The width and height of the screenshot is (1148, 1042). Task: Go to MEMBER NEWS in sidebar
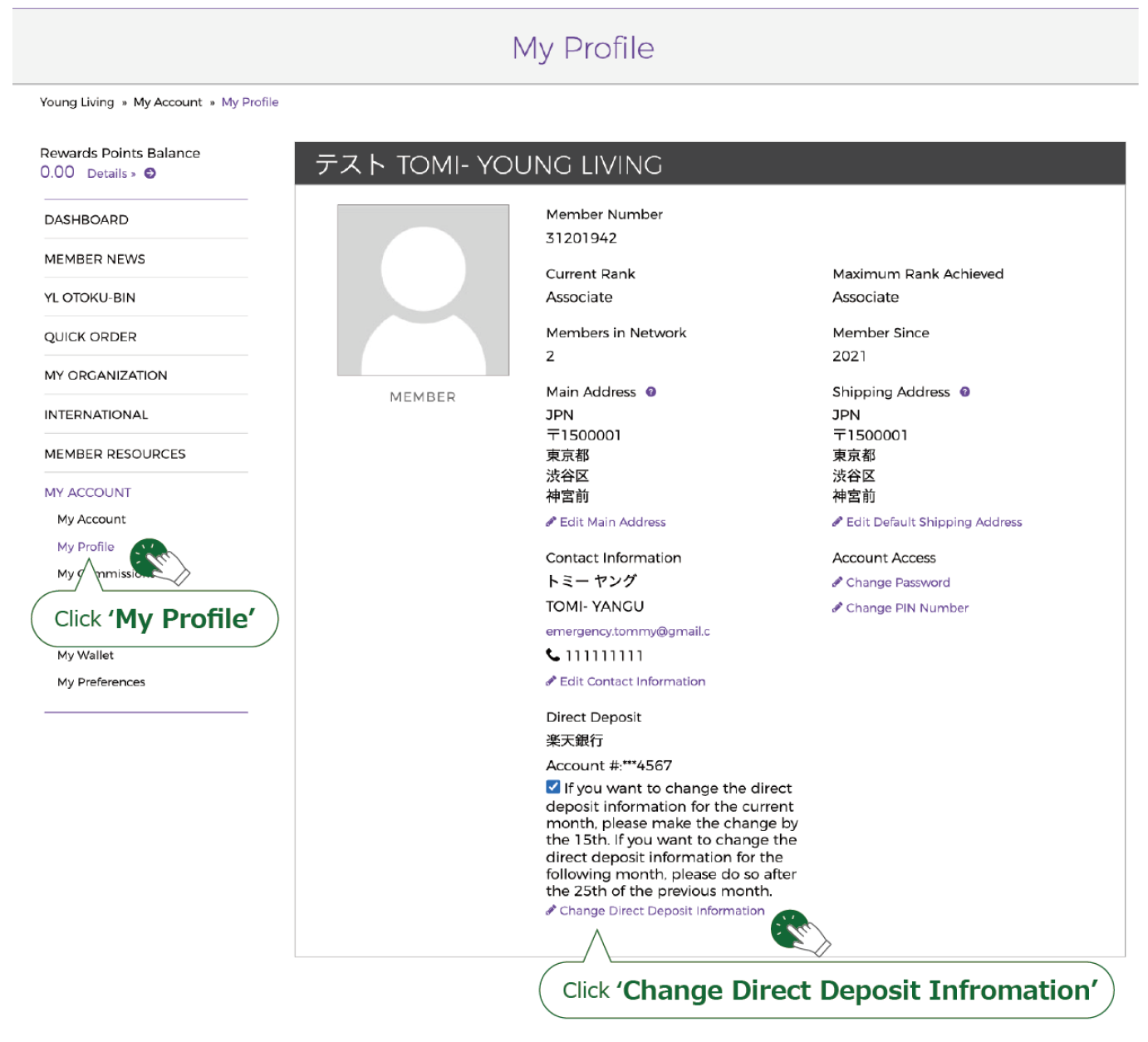[95, 259]
